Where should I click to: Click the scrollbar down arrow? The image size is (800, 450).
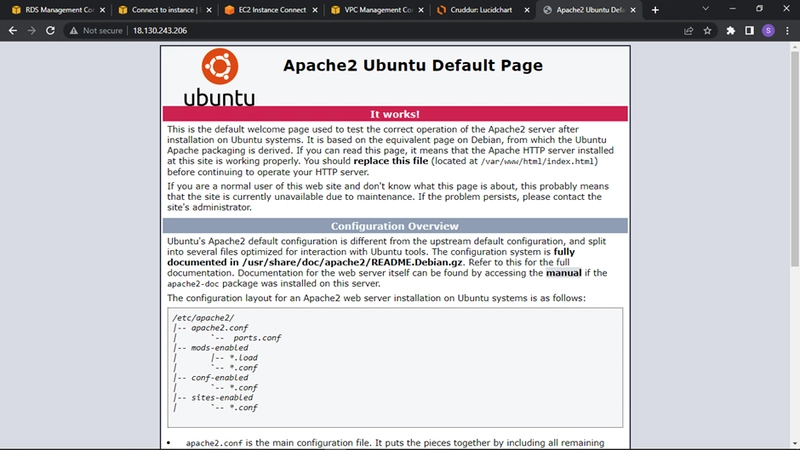point(794,444)
